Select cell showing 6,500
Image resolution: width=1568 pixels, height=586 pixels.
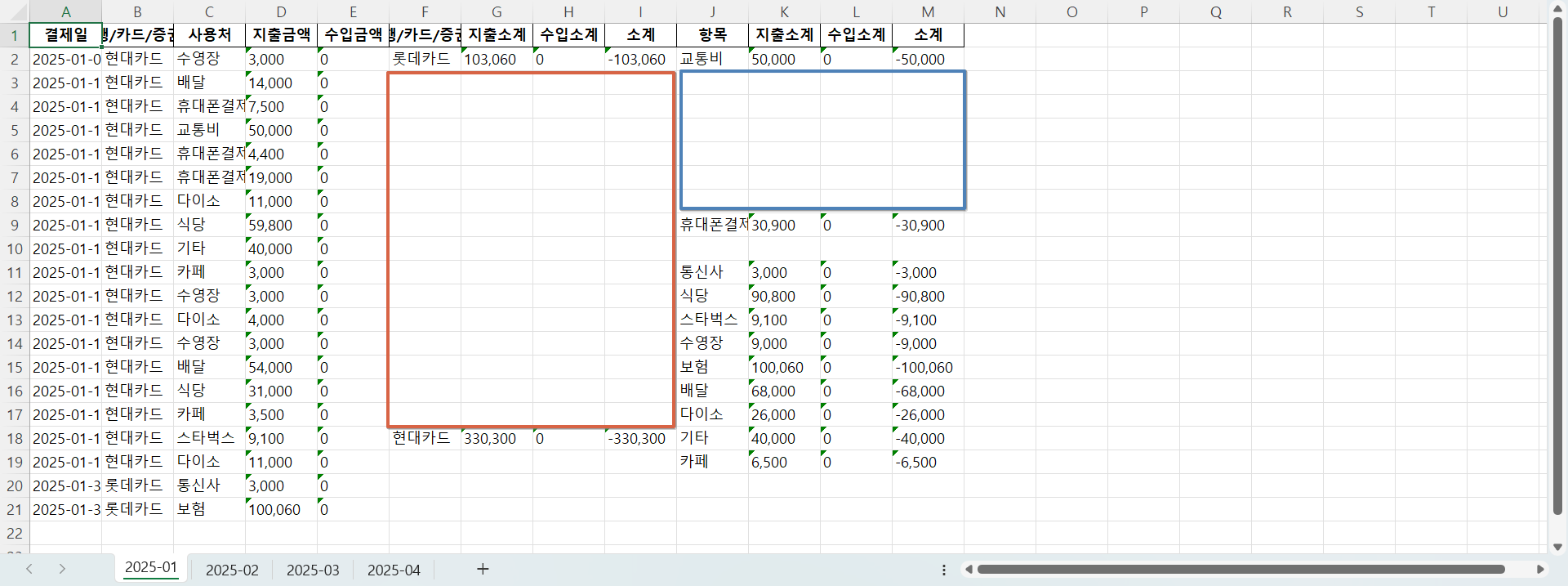click(784, 462)
